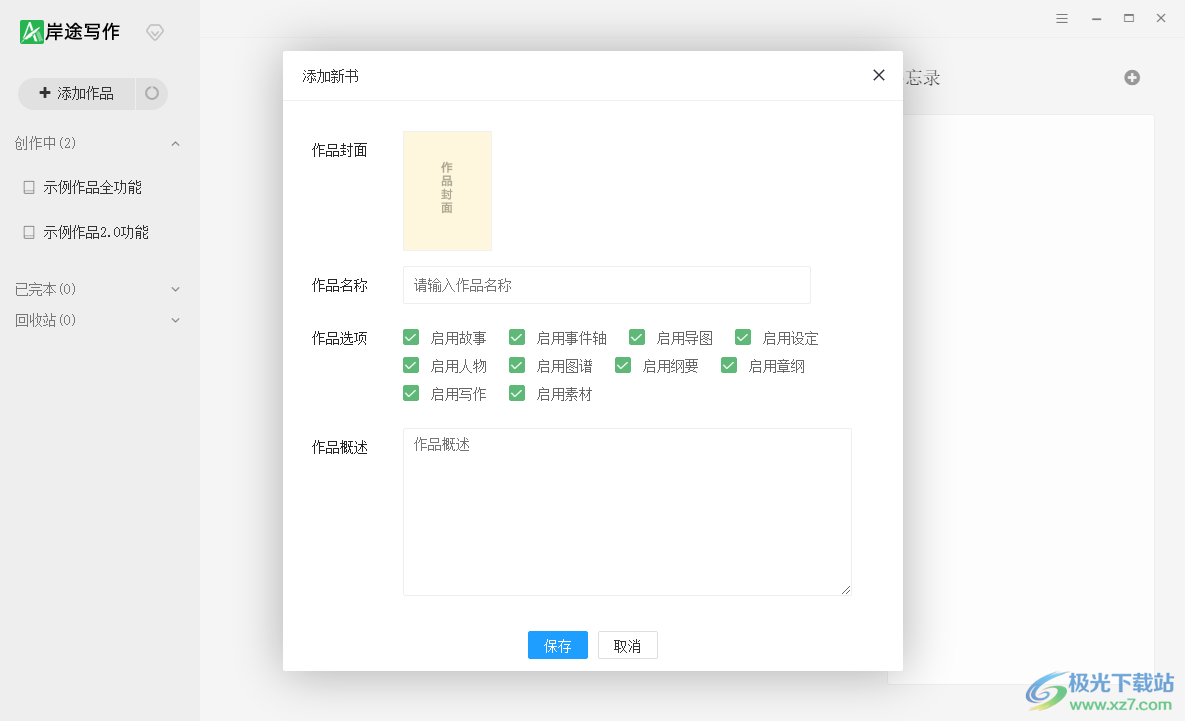This screenshot has height=721, width=1185.
Task: Click the plus icon in memo panel
Action: [1132, 77]
